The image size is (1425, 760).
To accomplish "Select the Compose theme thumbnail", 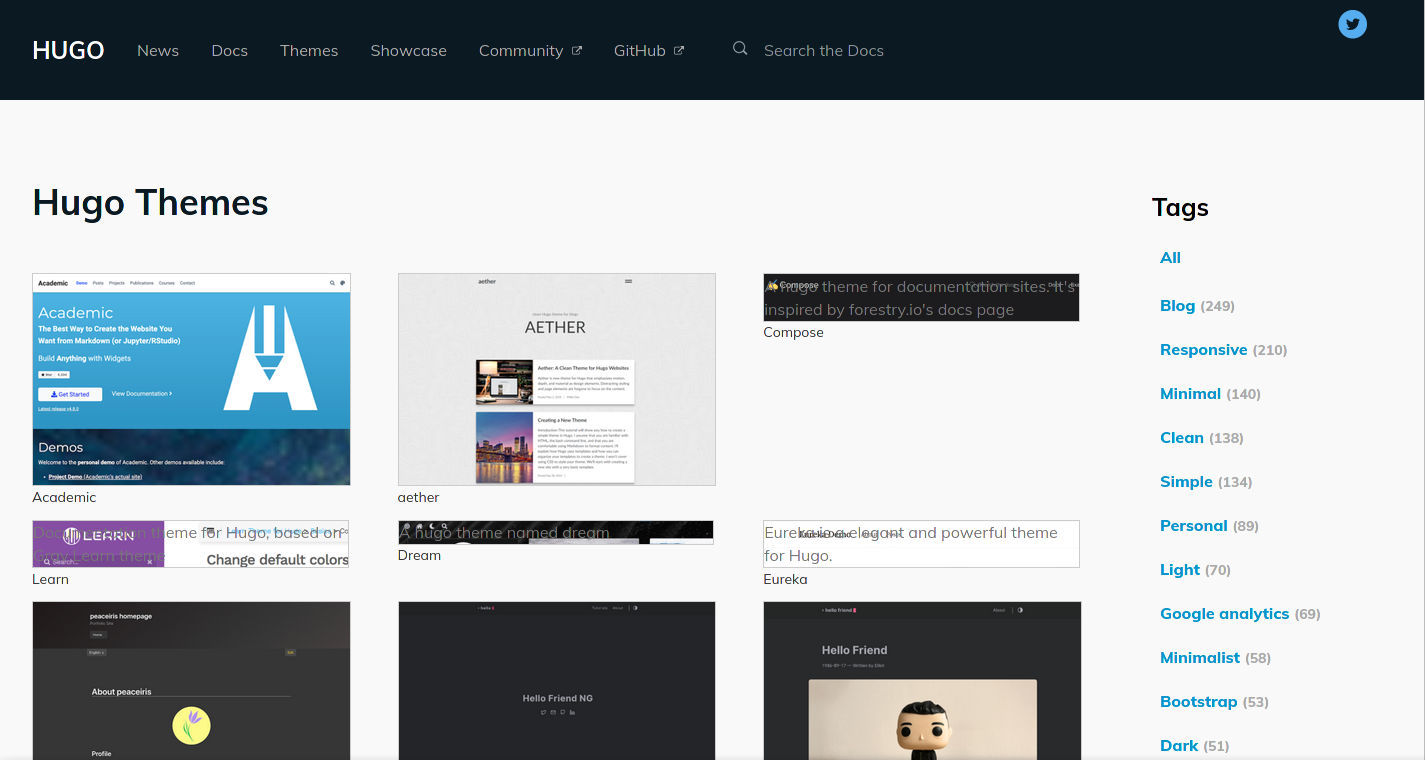I will 921,297.
